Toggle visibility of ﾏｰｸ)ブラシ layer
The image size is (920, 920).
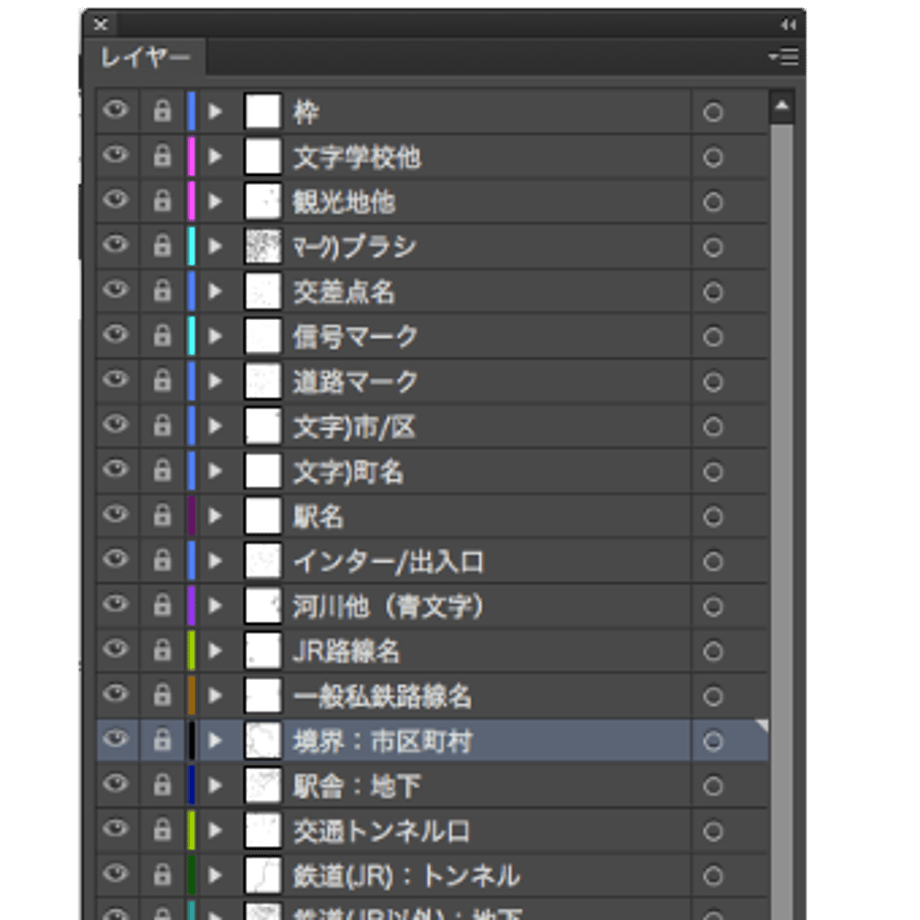[x=116, y=245]
